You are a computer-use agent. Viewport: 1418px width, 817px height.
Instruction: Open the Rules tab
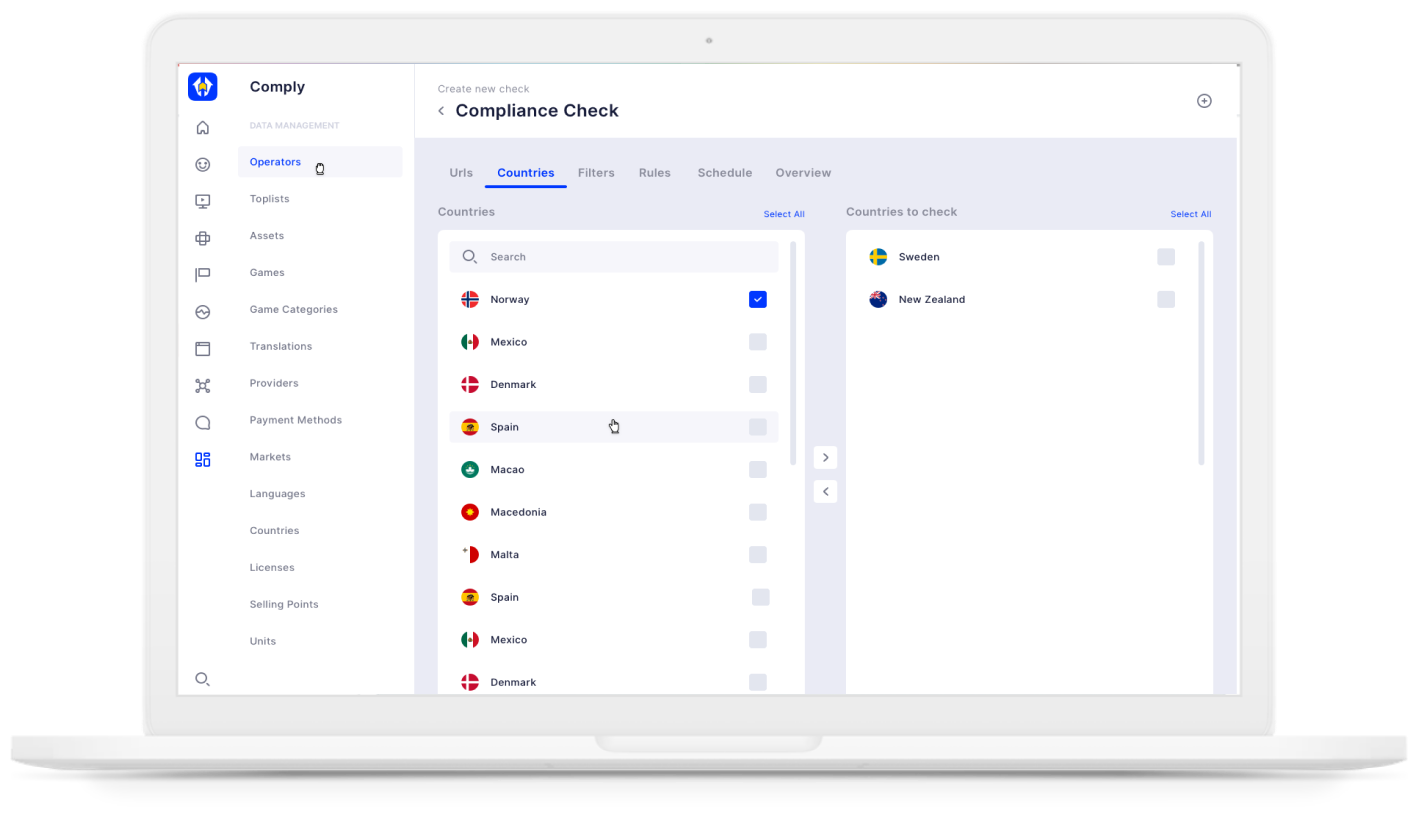pyautogui.click(x=655, y=173)
